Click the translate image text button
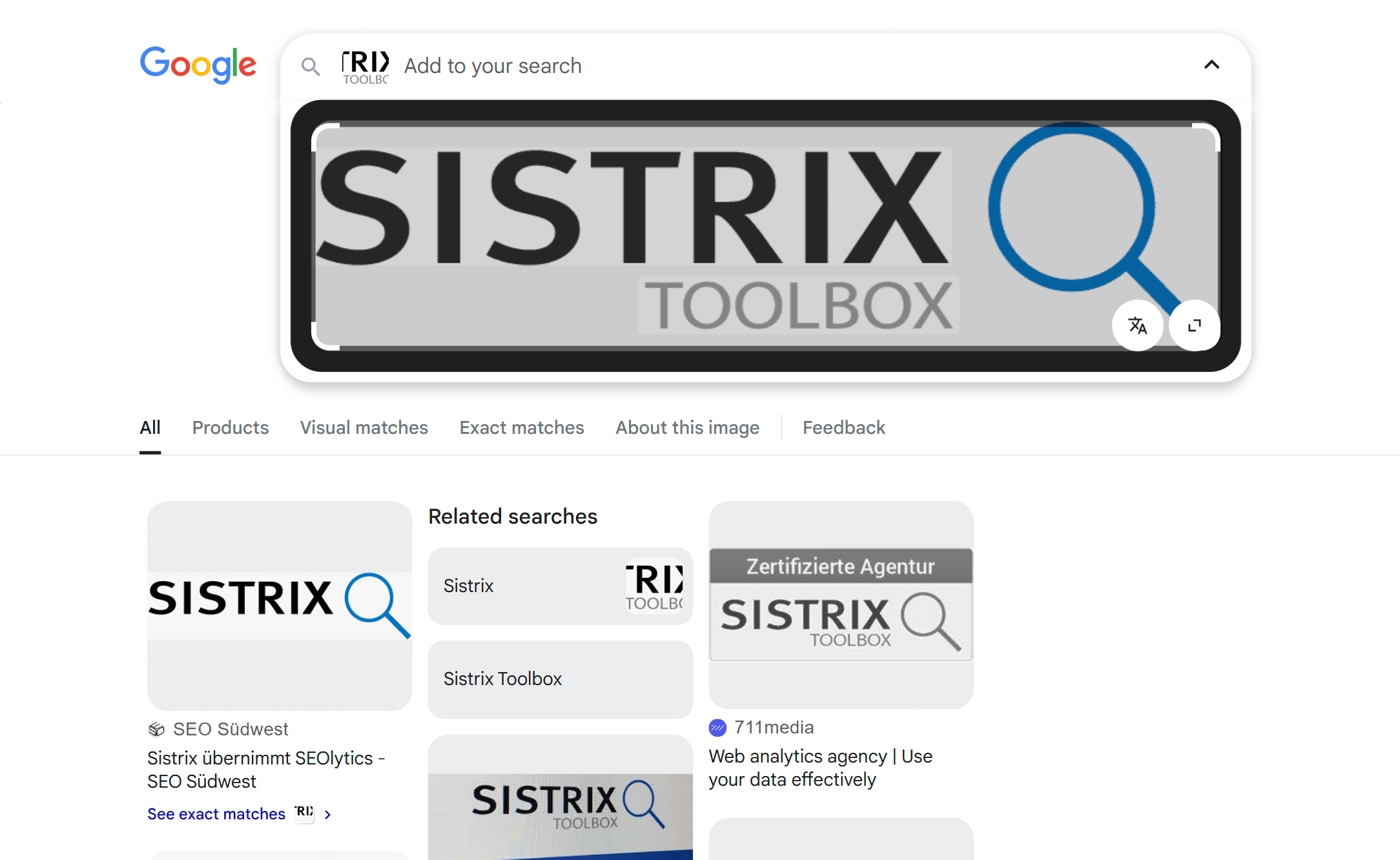 pyautogui.click(x=1137, y=325)
